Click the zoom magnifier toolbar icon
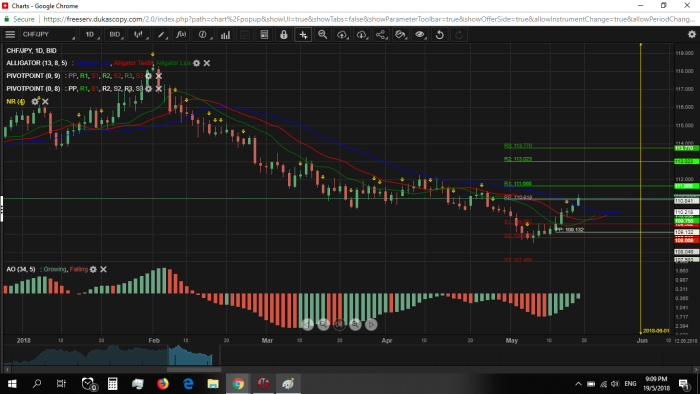Image resolution: width=700 pixels, height=394 pixels. pos(322,34)
